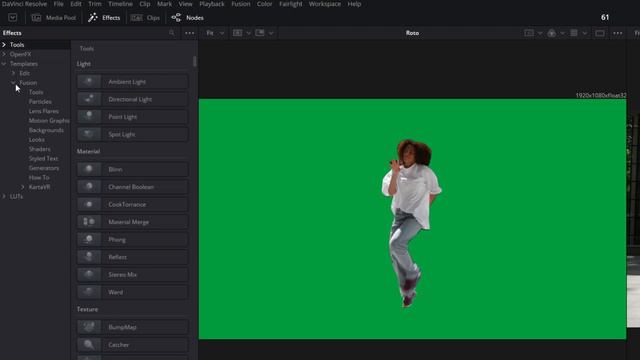Click second viewer layout icon beside Fit

260,33
